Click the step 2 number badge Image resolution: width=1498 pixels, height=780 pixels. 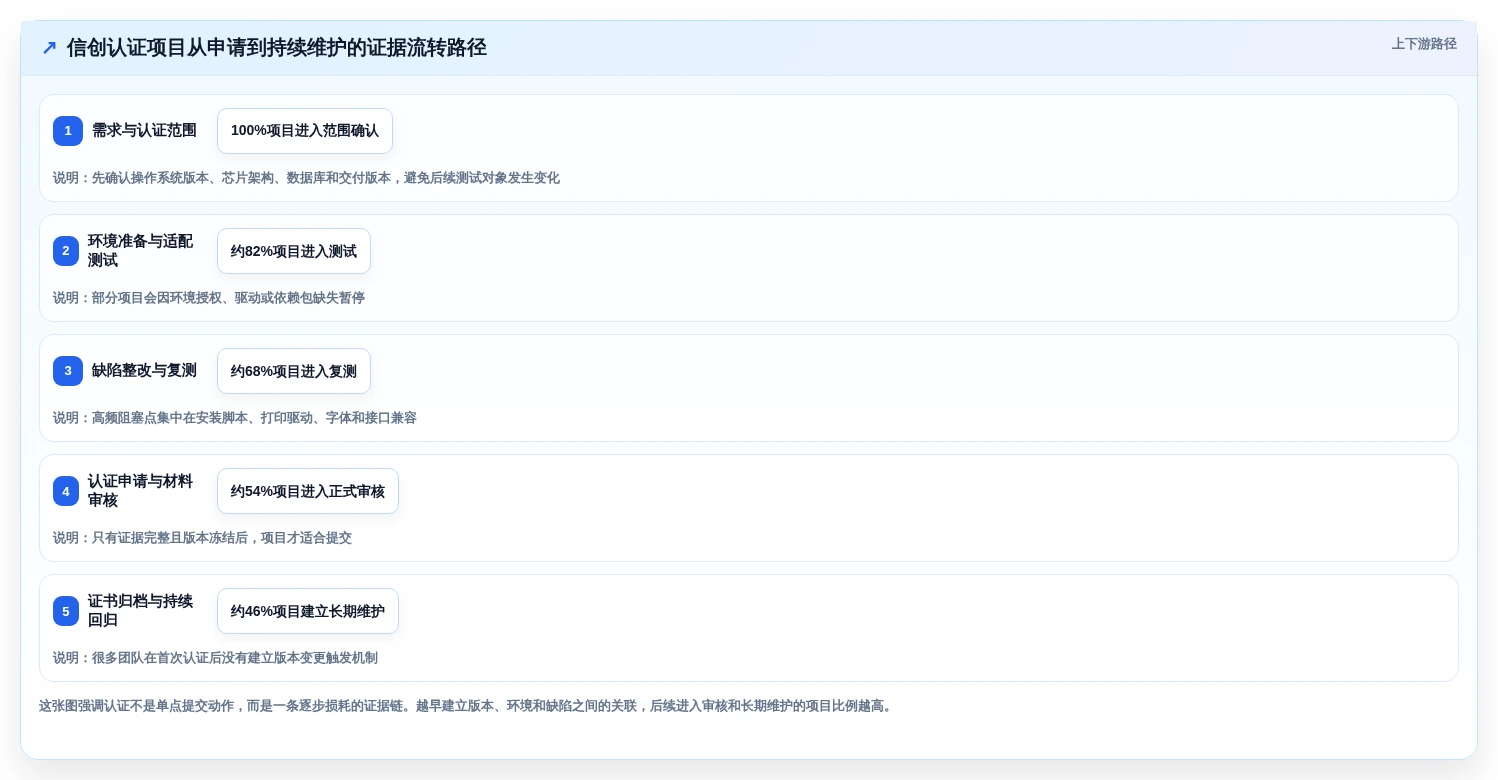66,251
